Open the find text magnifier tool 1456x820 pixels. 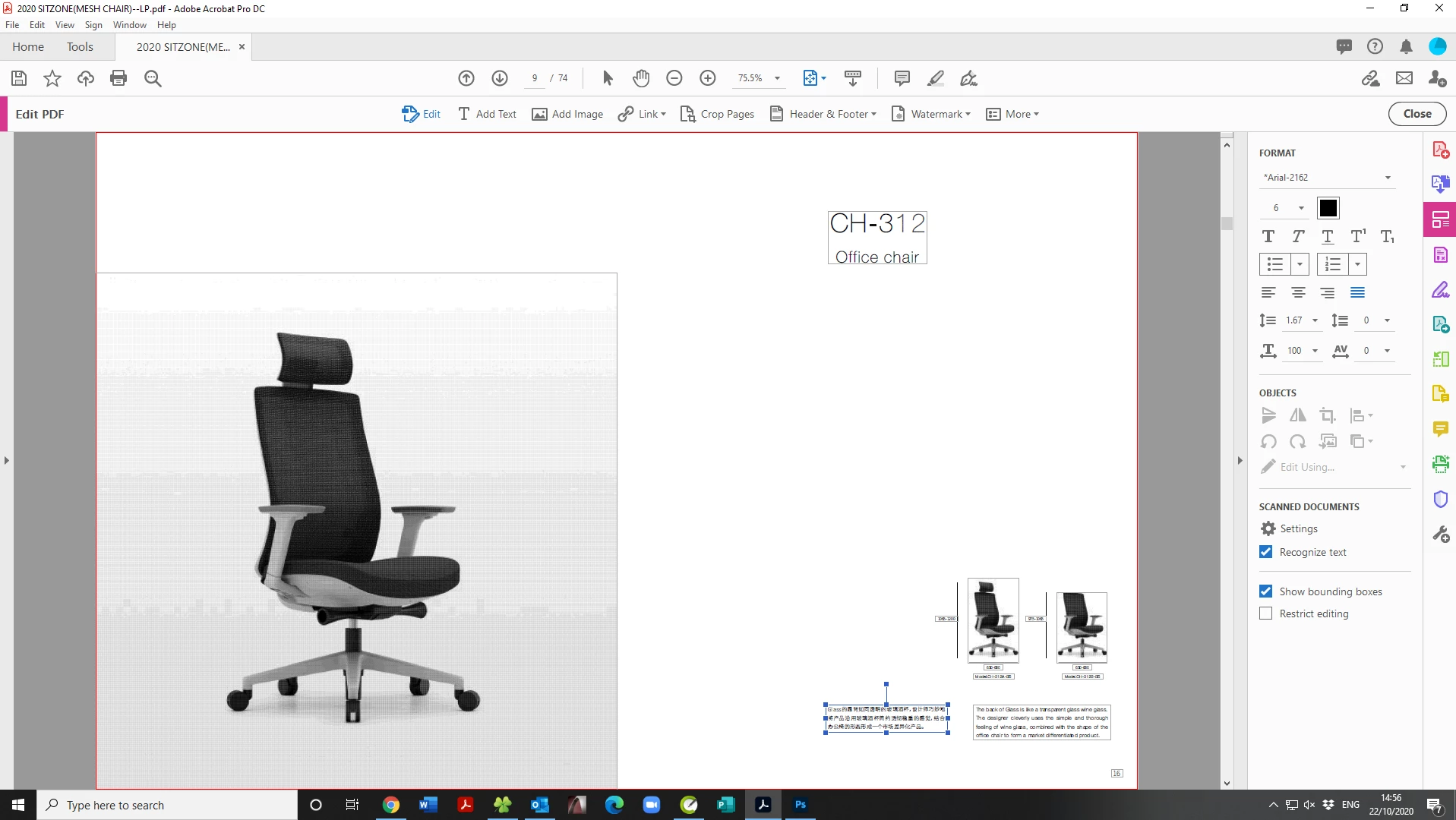[153, 78]
